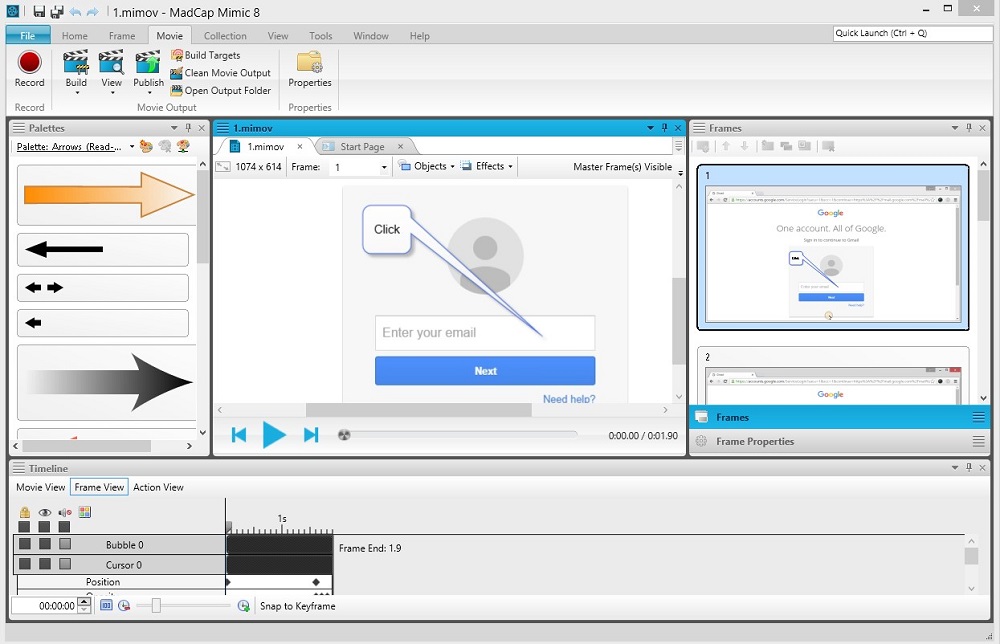The height and width of the screenshot is (644, 1000).
Task: Click the move frame down arrow in Frames
Action: [744, 146]
